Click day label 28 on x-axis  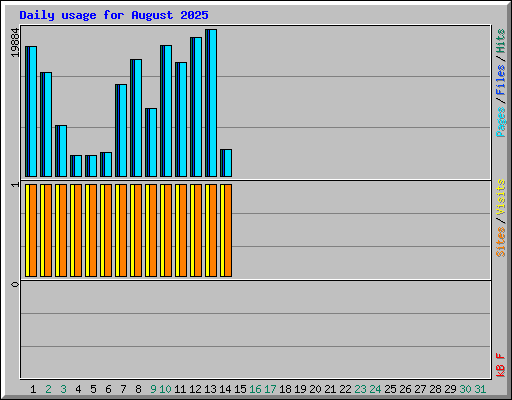point(435,389)
